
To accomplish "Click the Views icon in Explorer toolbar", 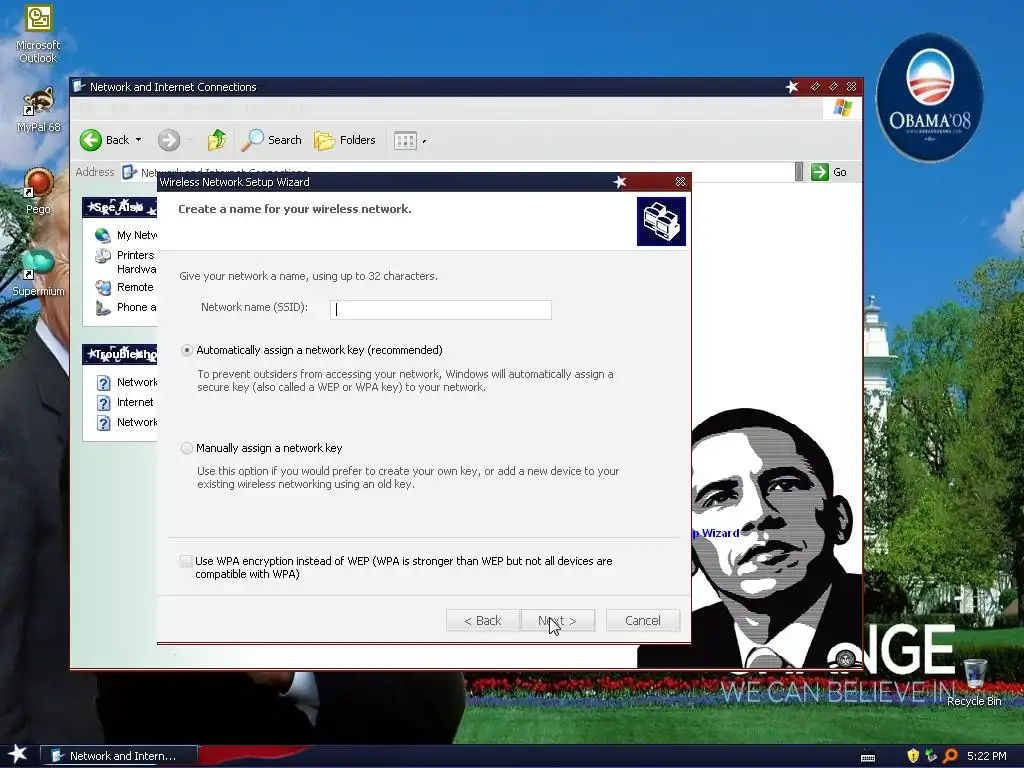I will [x=406, y=140].
